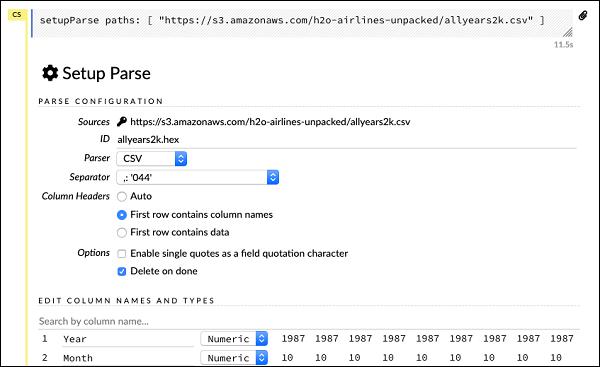Click the gear icon beside Setup Parse

click(x=50, y=73)
